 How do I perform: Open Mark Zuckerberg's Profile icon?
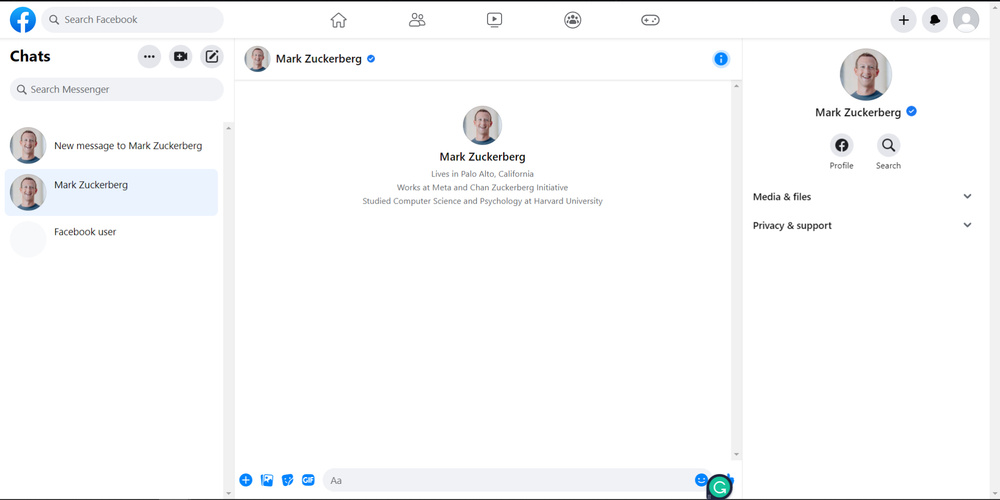coord(842,145)
